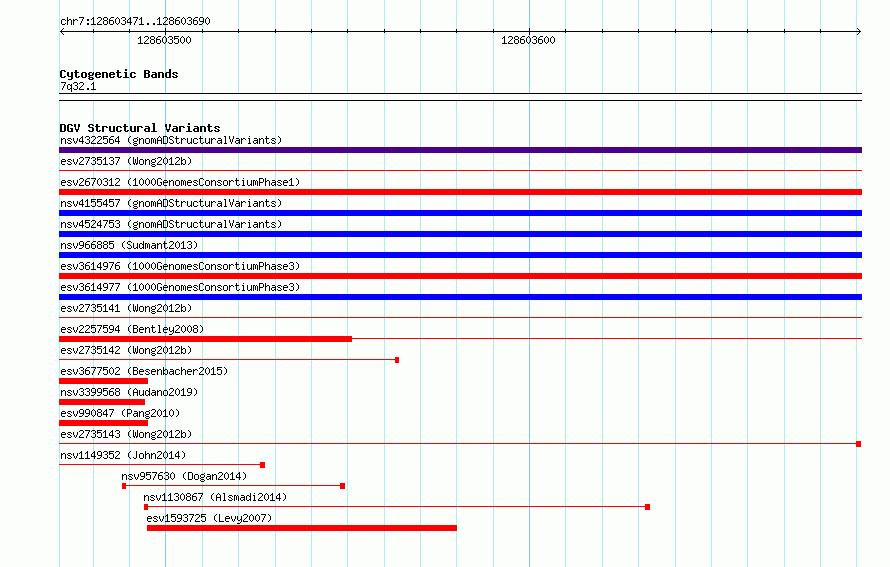
Task: Click the Cytogenetic Bands track title
Action: (119, 74)
